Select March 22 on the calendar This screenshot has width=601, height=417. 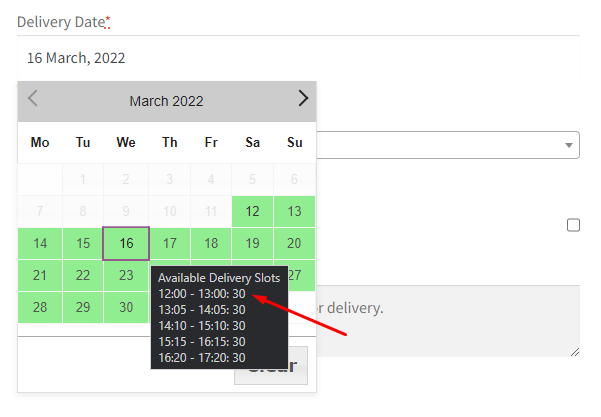(x=83, y=275)
